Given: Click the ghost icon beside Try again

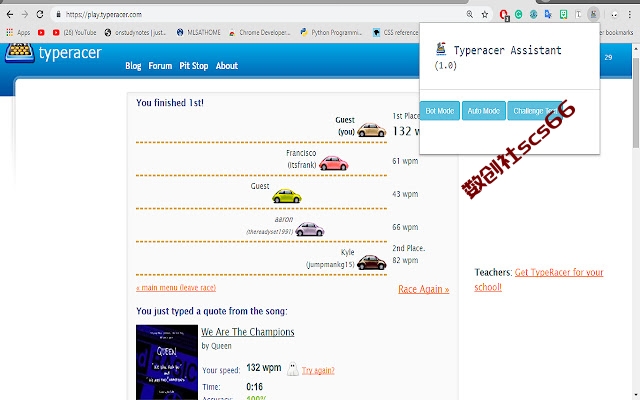Looking at the screenshot, I should point(293,369).
